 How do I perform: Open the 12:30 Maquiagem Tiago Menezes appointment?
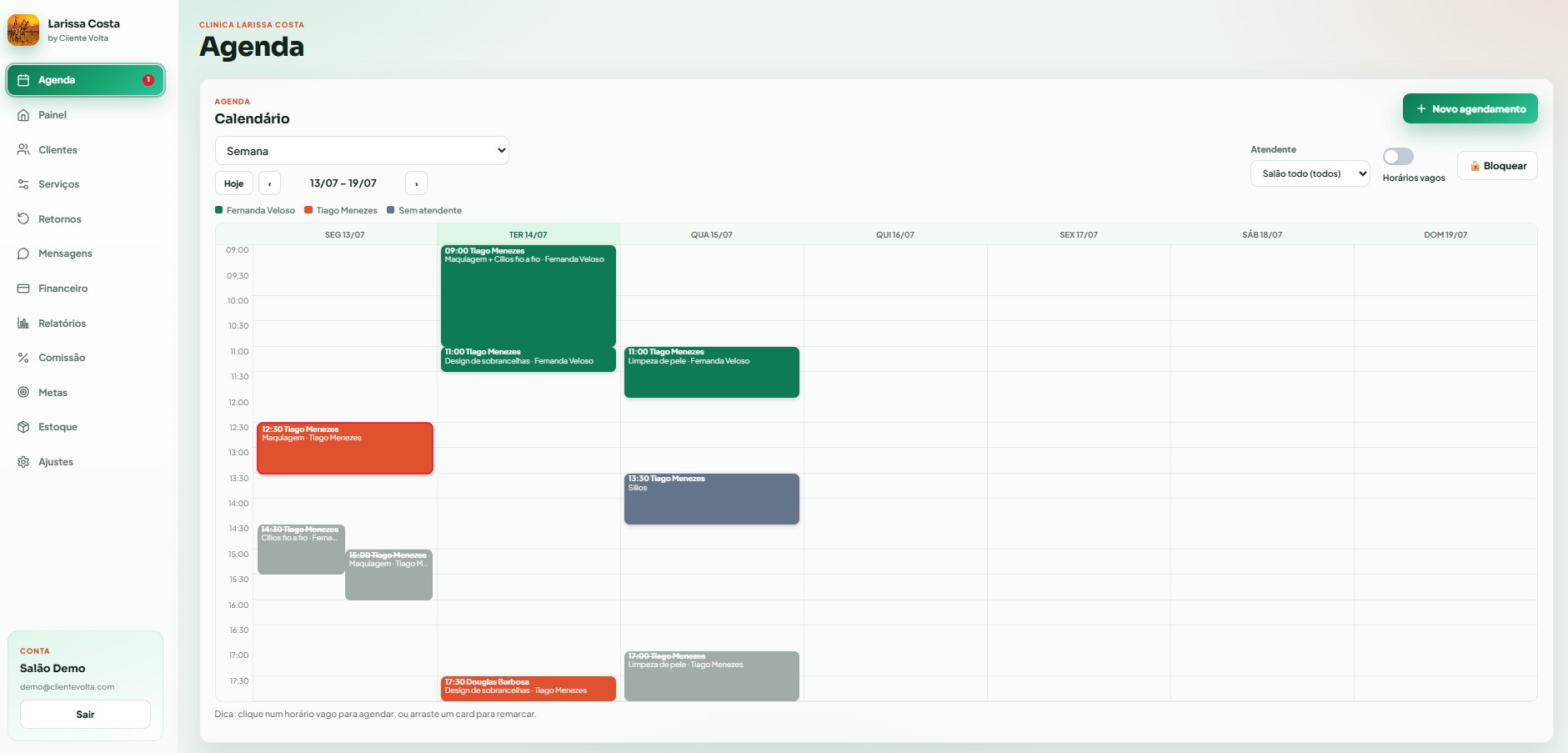345,448
